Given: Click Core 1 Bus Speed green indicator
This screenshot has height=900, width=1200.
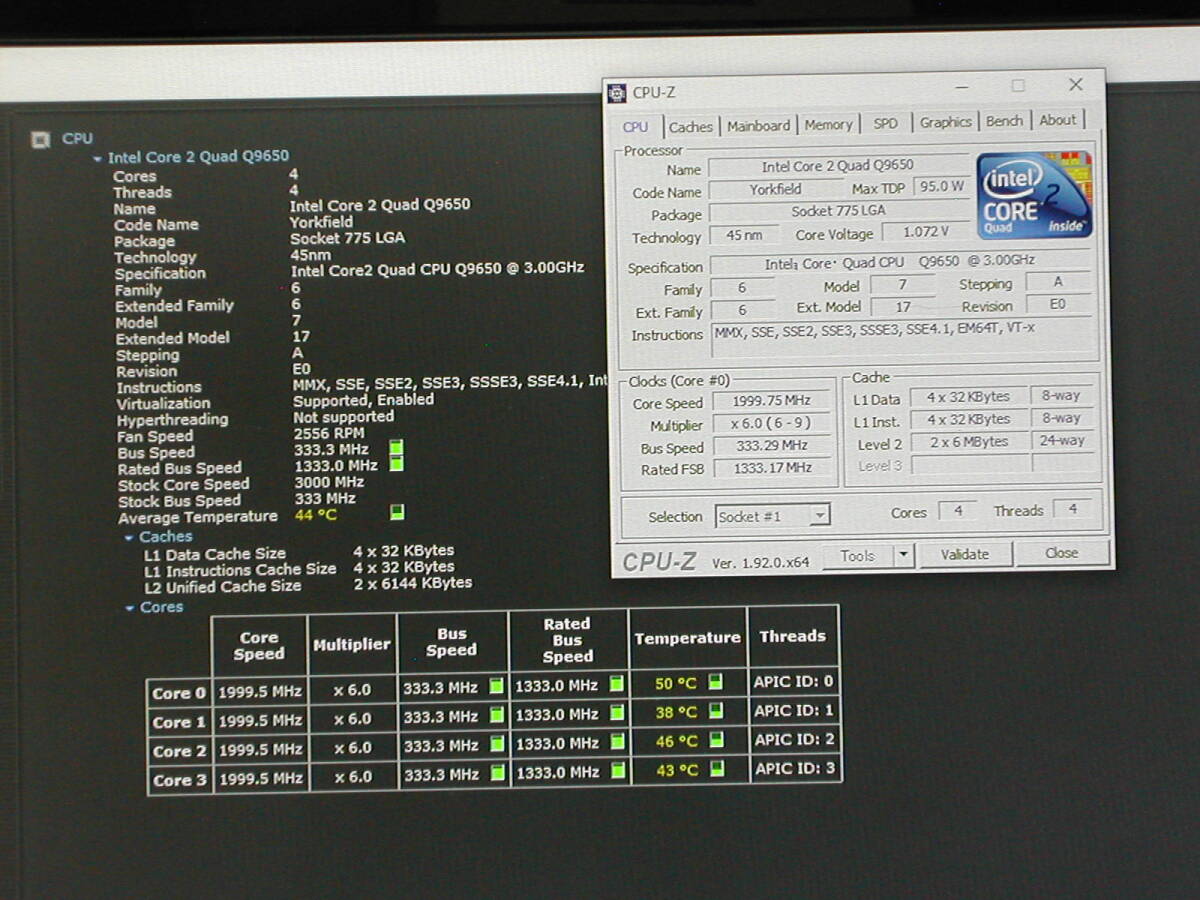Looking at the screenshot, I should point(497,716).
